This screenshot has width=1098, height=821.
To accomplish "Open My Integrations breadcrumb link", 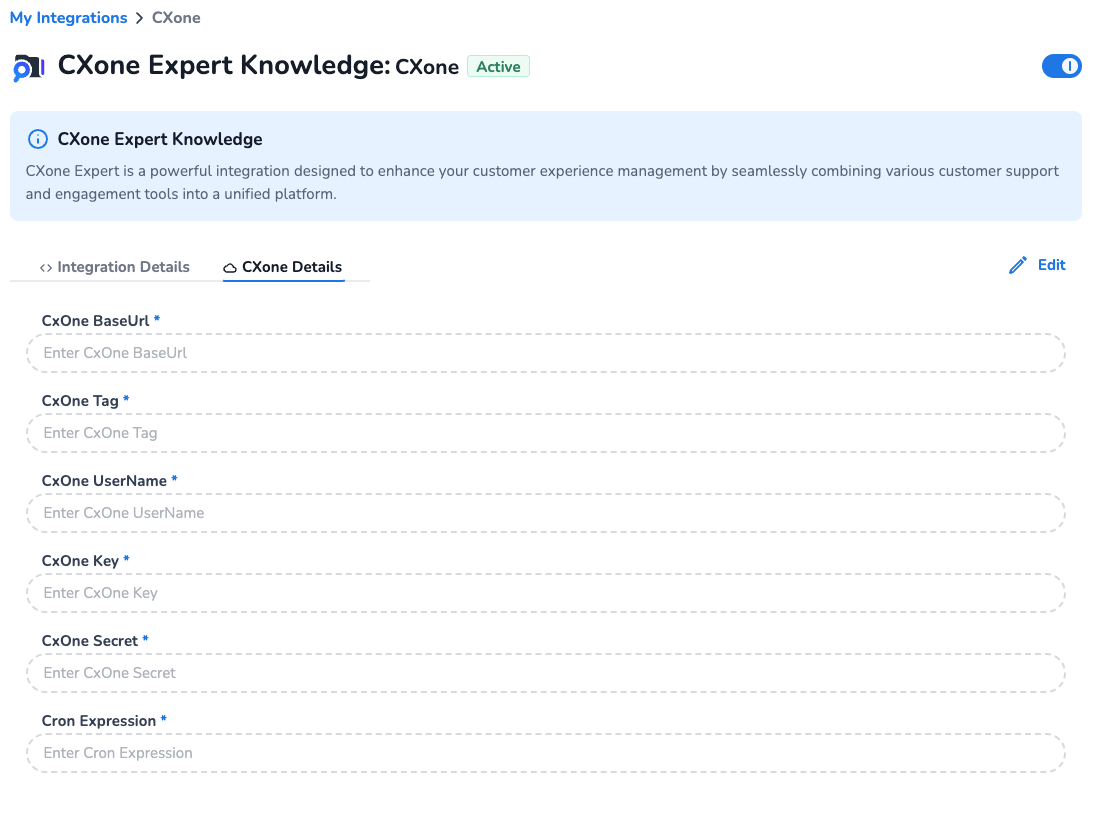I will tap(69, 18).
